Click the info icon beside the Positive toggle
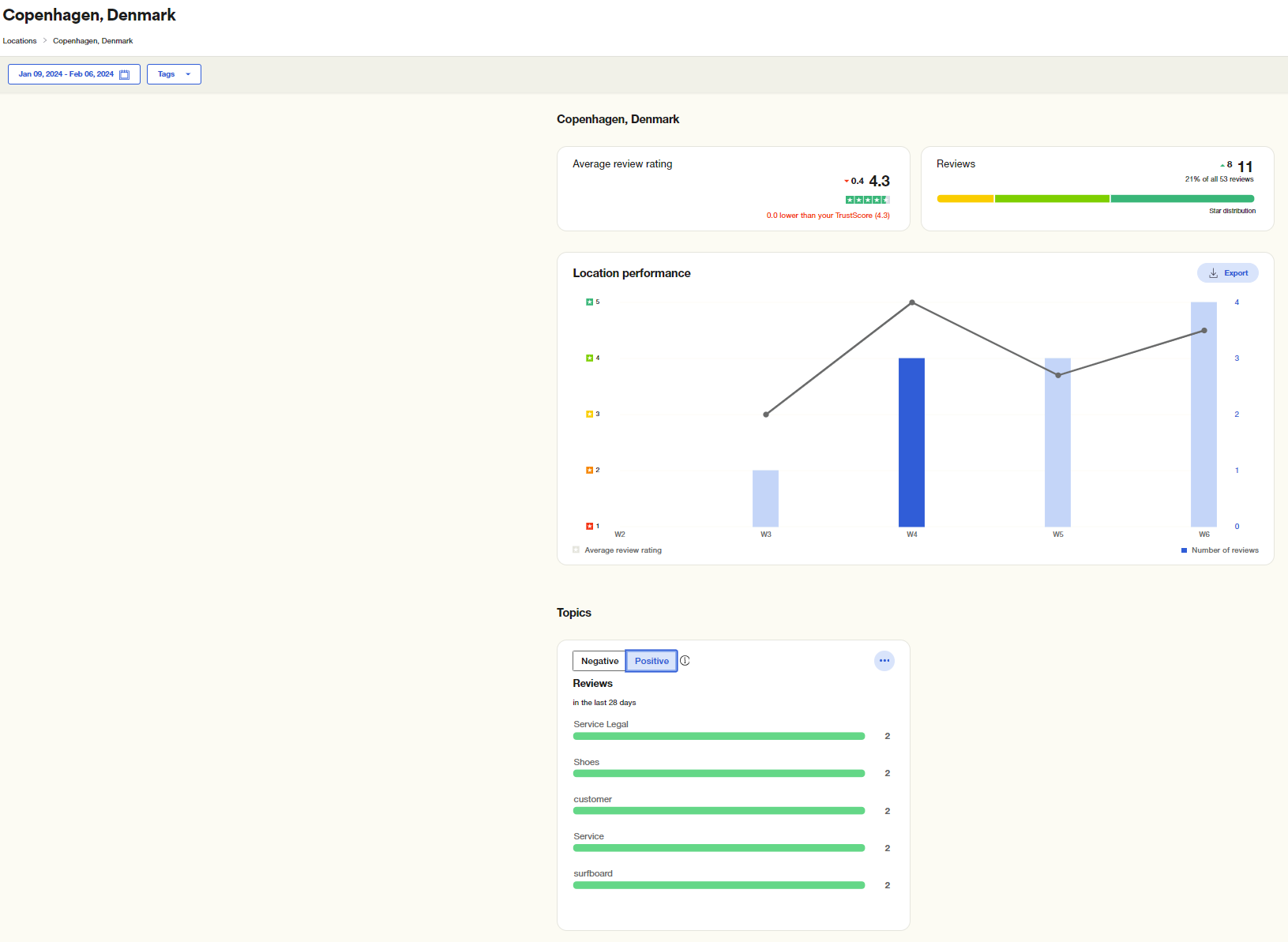 tap(685, 661)
